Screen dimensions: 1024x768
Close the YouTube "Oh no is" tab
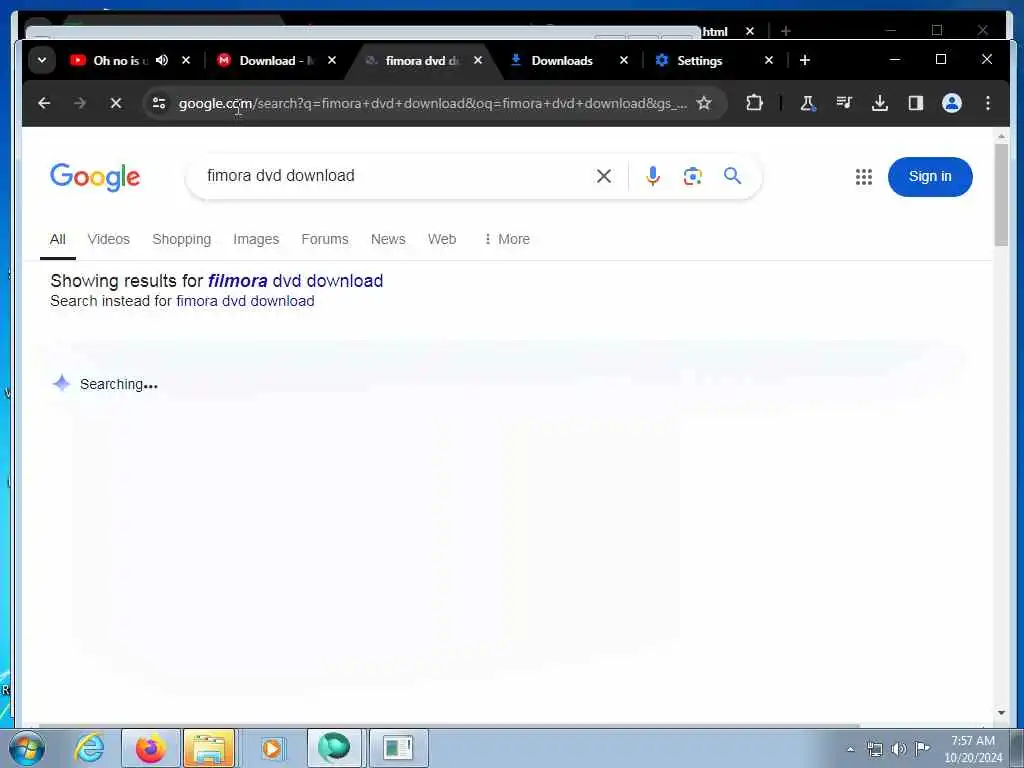(186, 60)
